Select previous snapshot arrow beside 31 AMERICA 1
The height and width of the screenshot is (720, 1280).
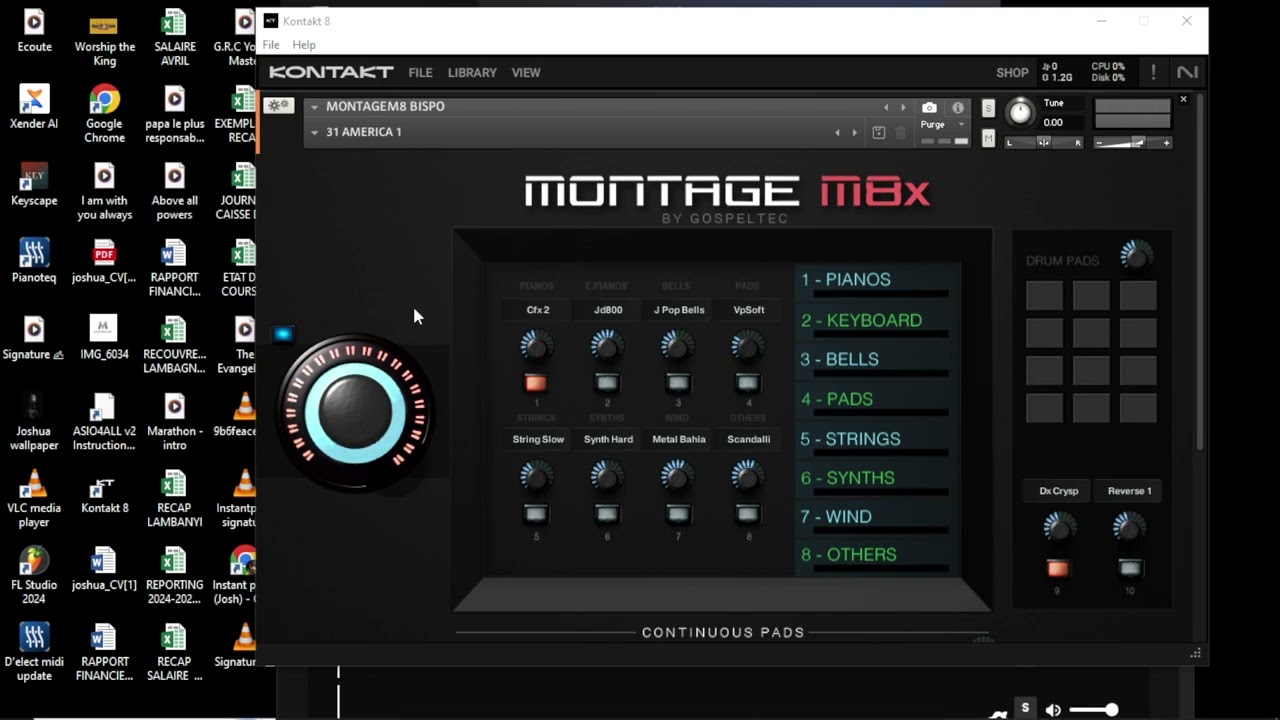pyautogui.click(x=838, y=133)
